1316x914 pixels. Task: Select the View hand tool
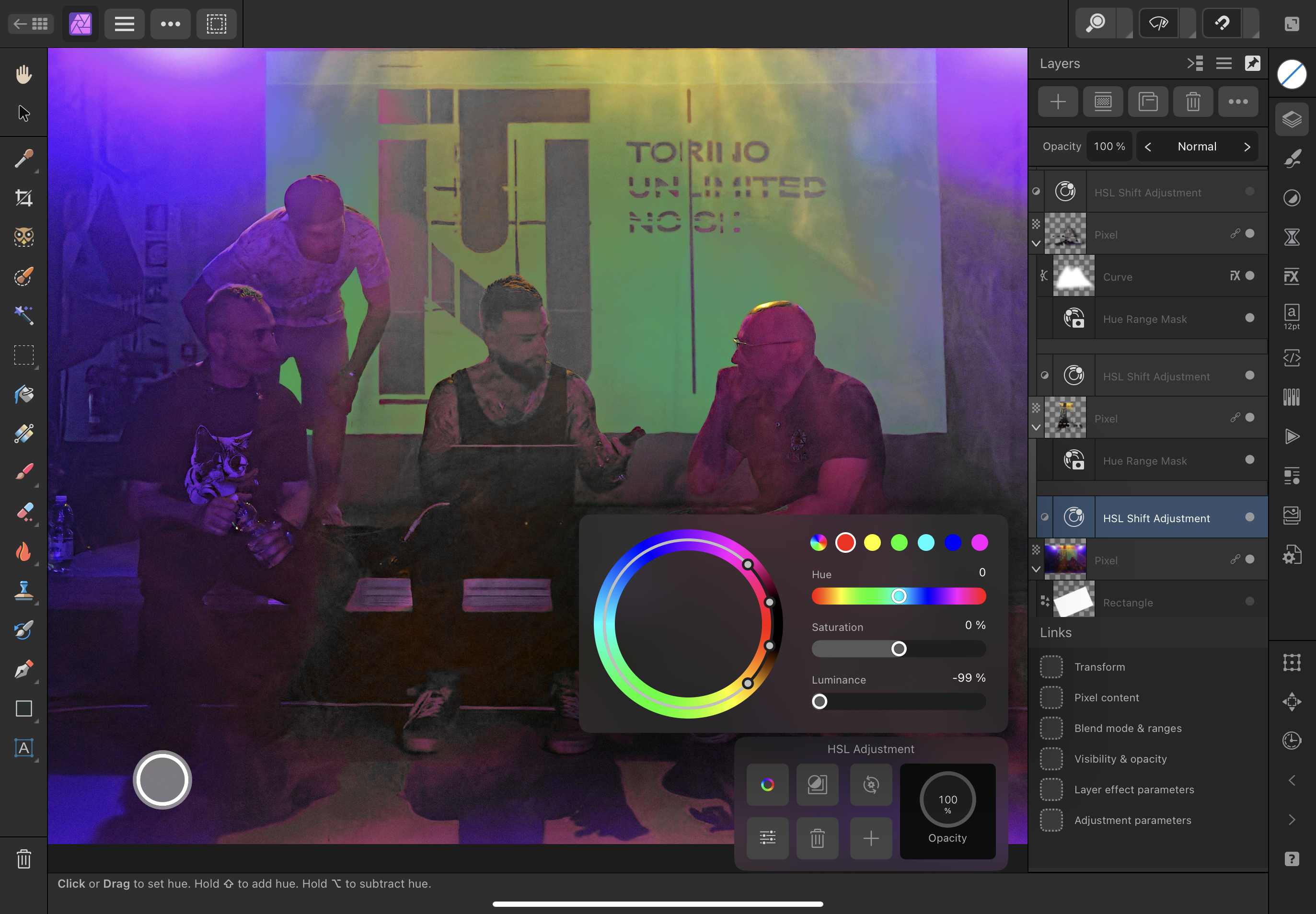[x=23, y=74]
